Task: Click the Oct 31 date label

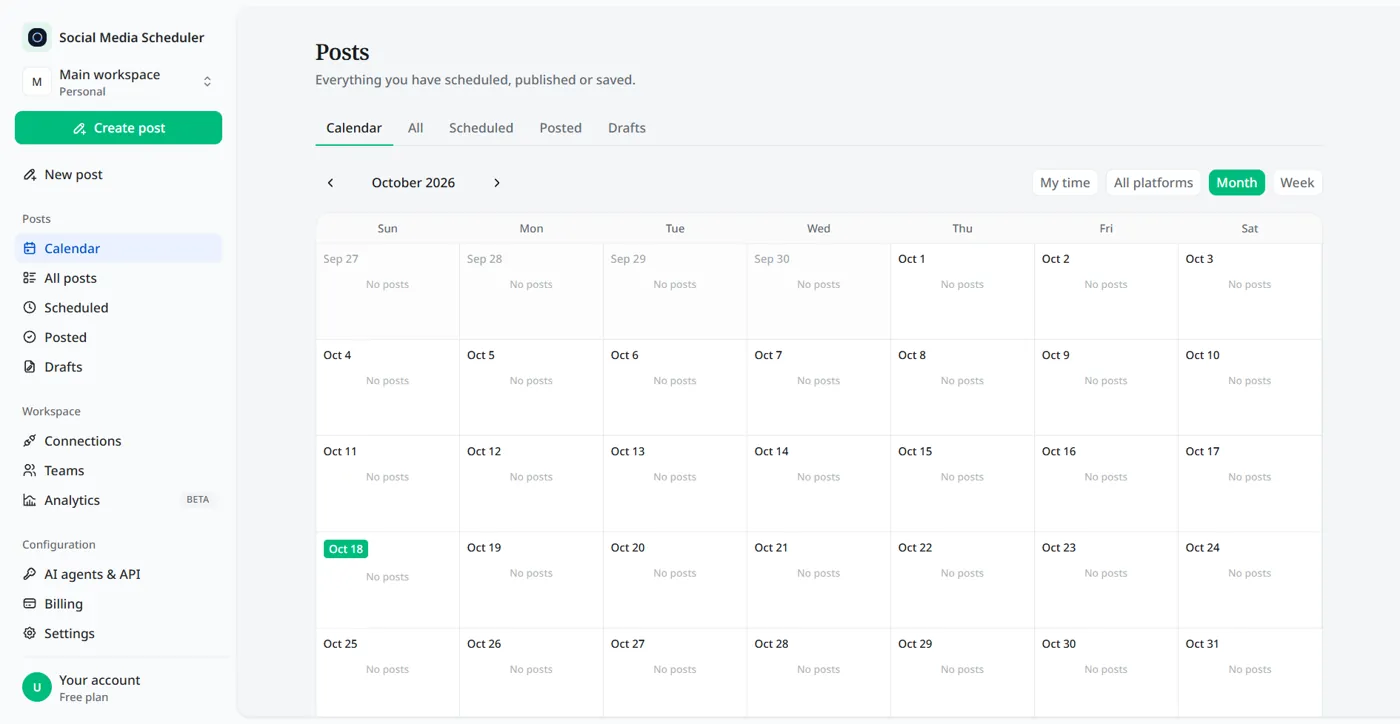Action: pyautogui.click(x=1203, y=644)
